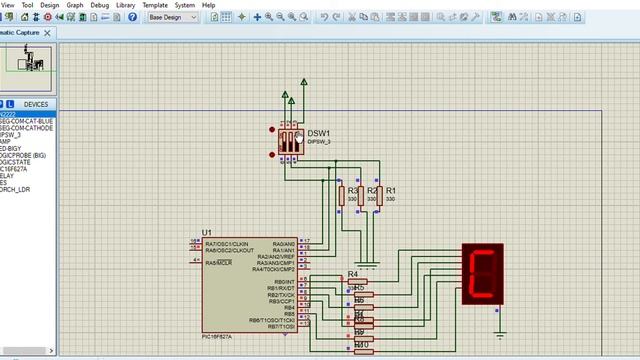The height and width of the screenshot is (360, 640).
Task: Open the View menu
Action: click(8, 5)
